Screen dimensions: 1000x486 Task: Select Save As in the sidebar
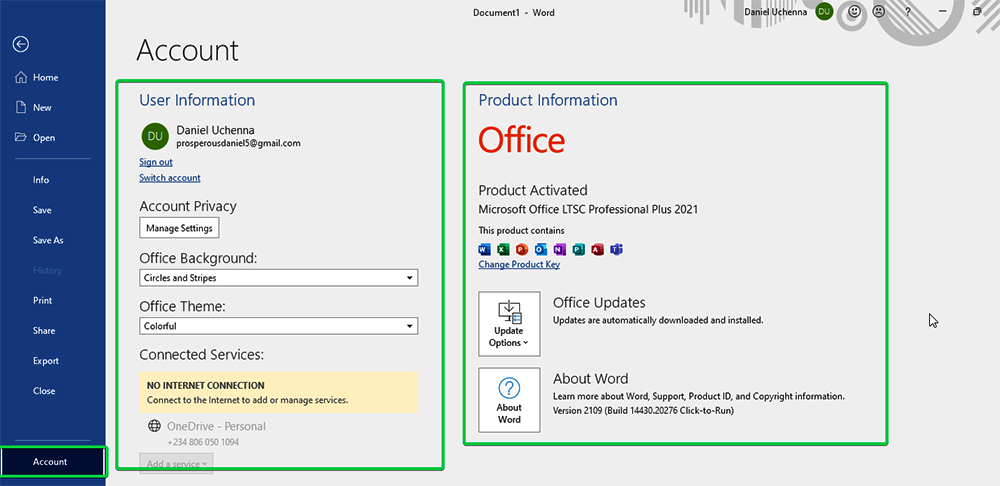[x=48, y=240]
